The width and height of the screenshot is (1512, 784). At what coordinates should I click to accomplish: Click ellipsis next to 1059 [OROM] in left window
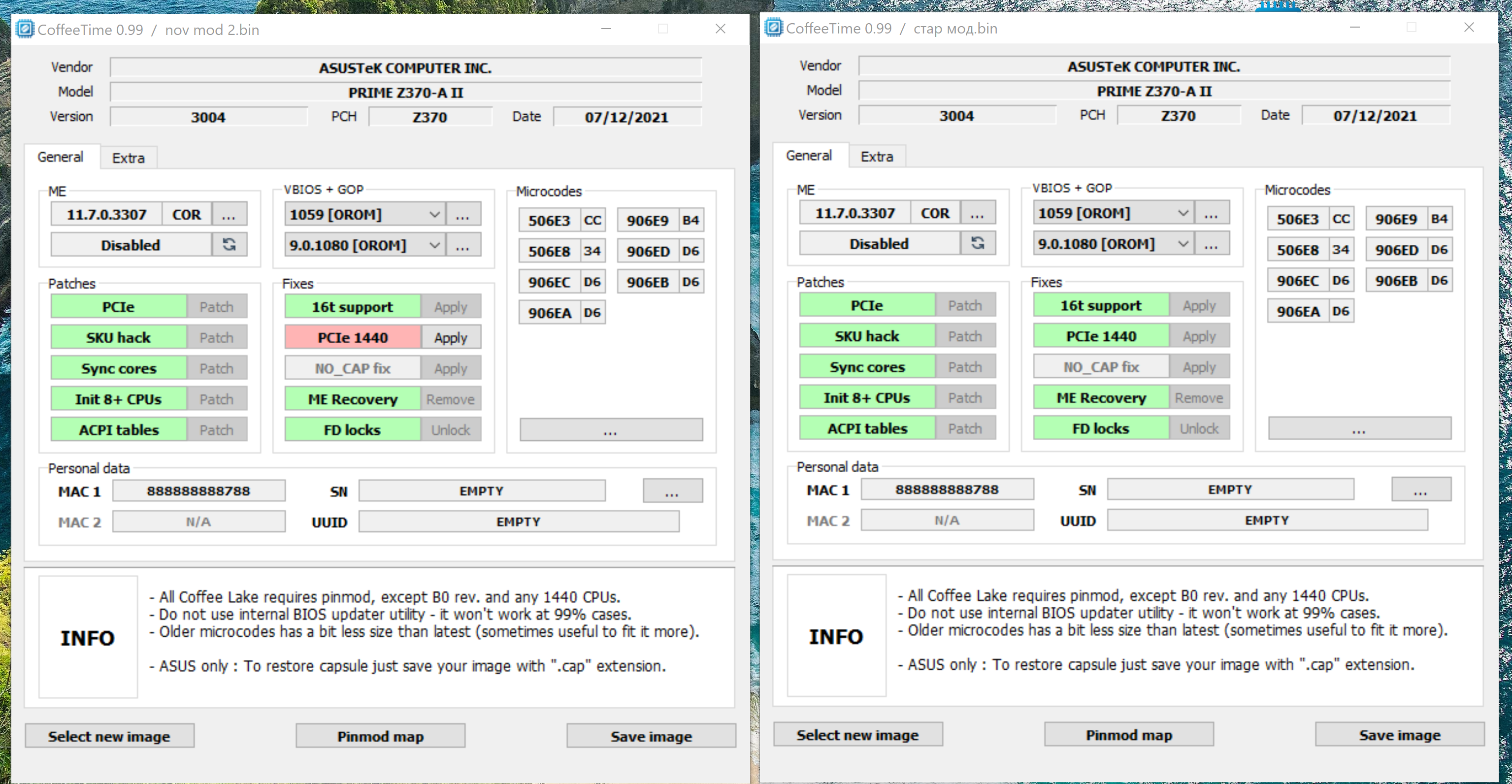tap(462, 215)
